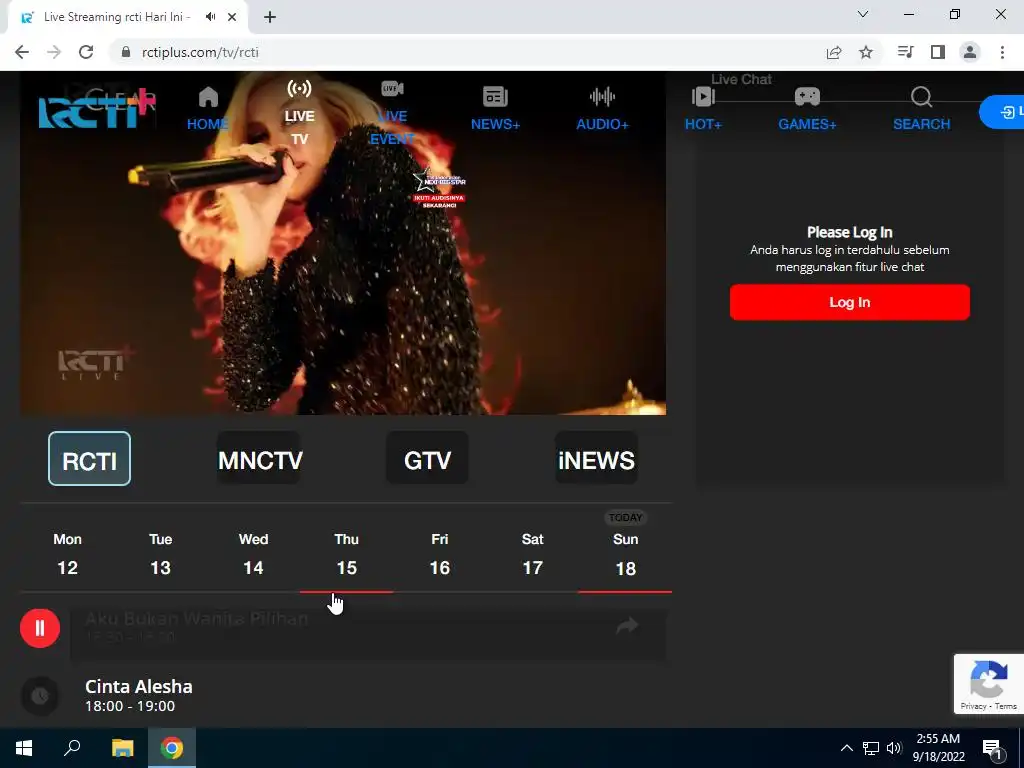Share this page from the address bar
Viewport: 1024px width, 768px height.
pyautogui.click(x=834, y=52)
